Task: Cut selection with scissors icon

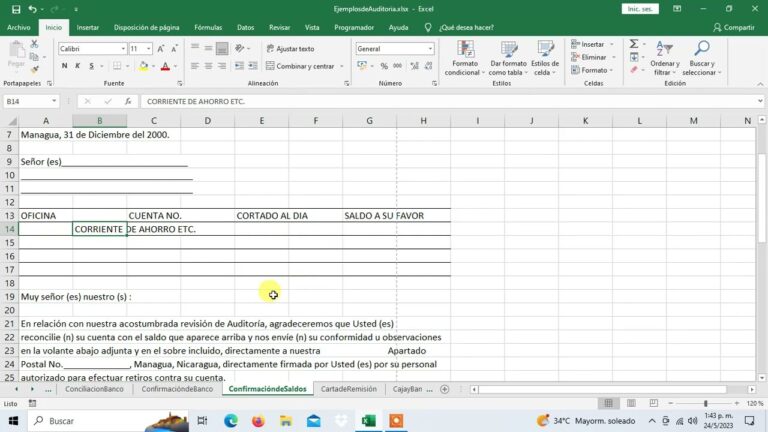Action: 34,44
